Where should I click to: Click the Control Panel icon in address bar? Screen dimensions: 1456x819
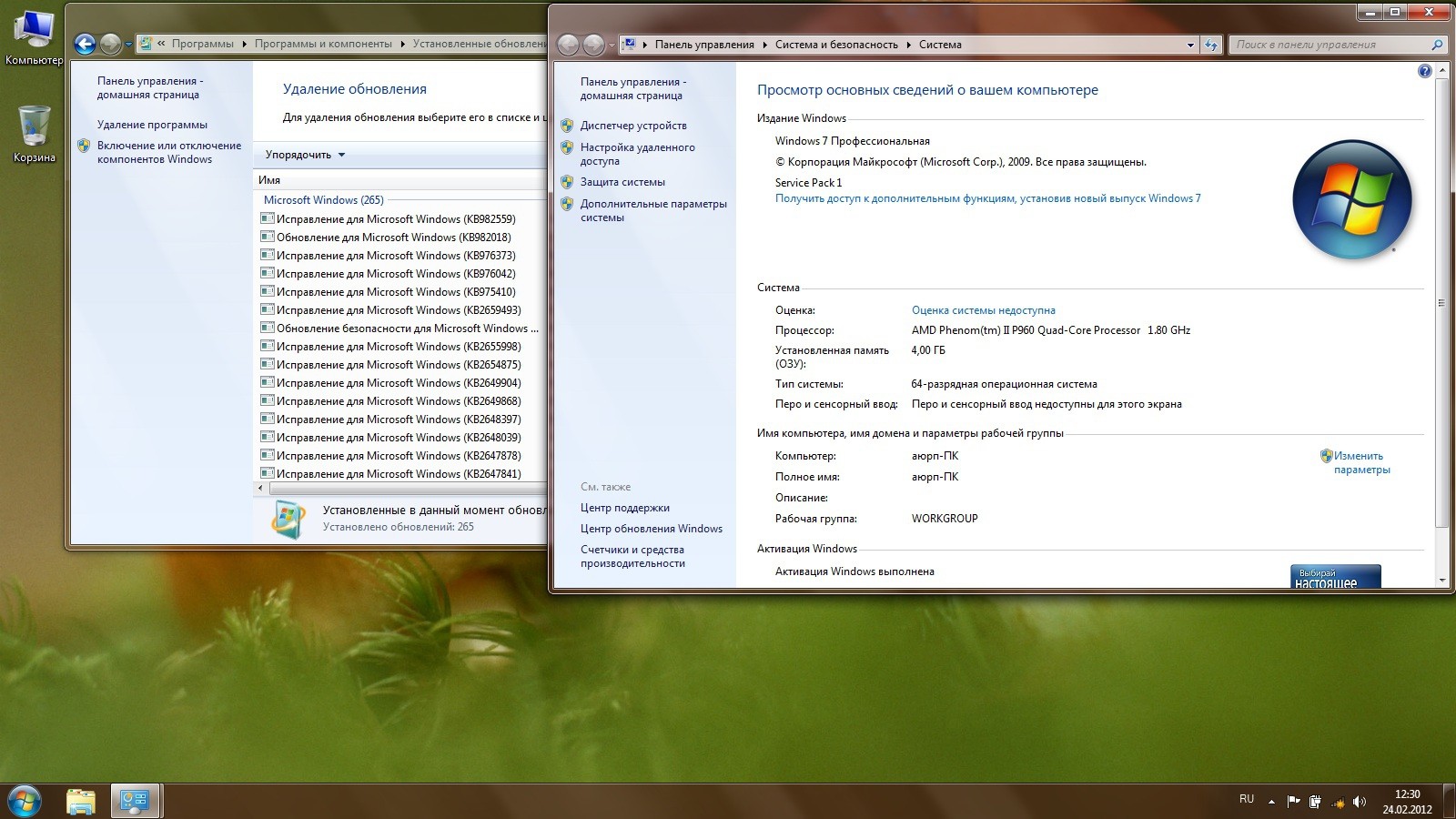click(x=630, y=44)
